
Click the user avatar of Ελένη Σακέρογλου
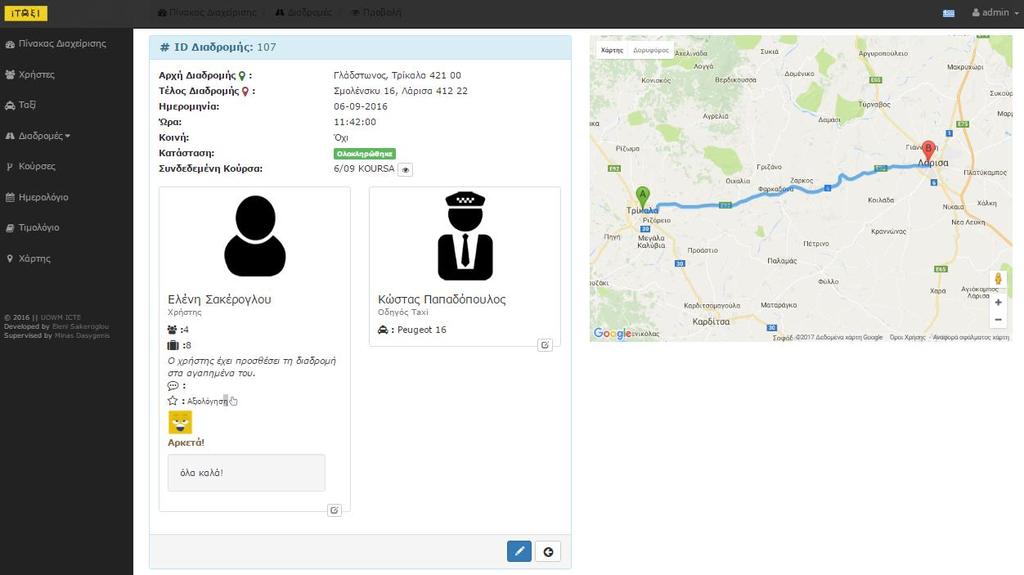pyautogui.click(x=255, y=236)
